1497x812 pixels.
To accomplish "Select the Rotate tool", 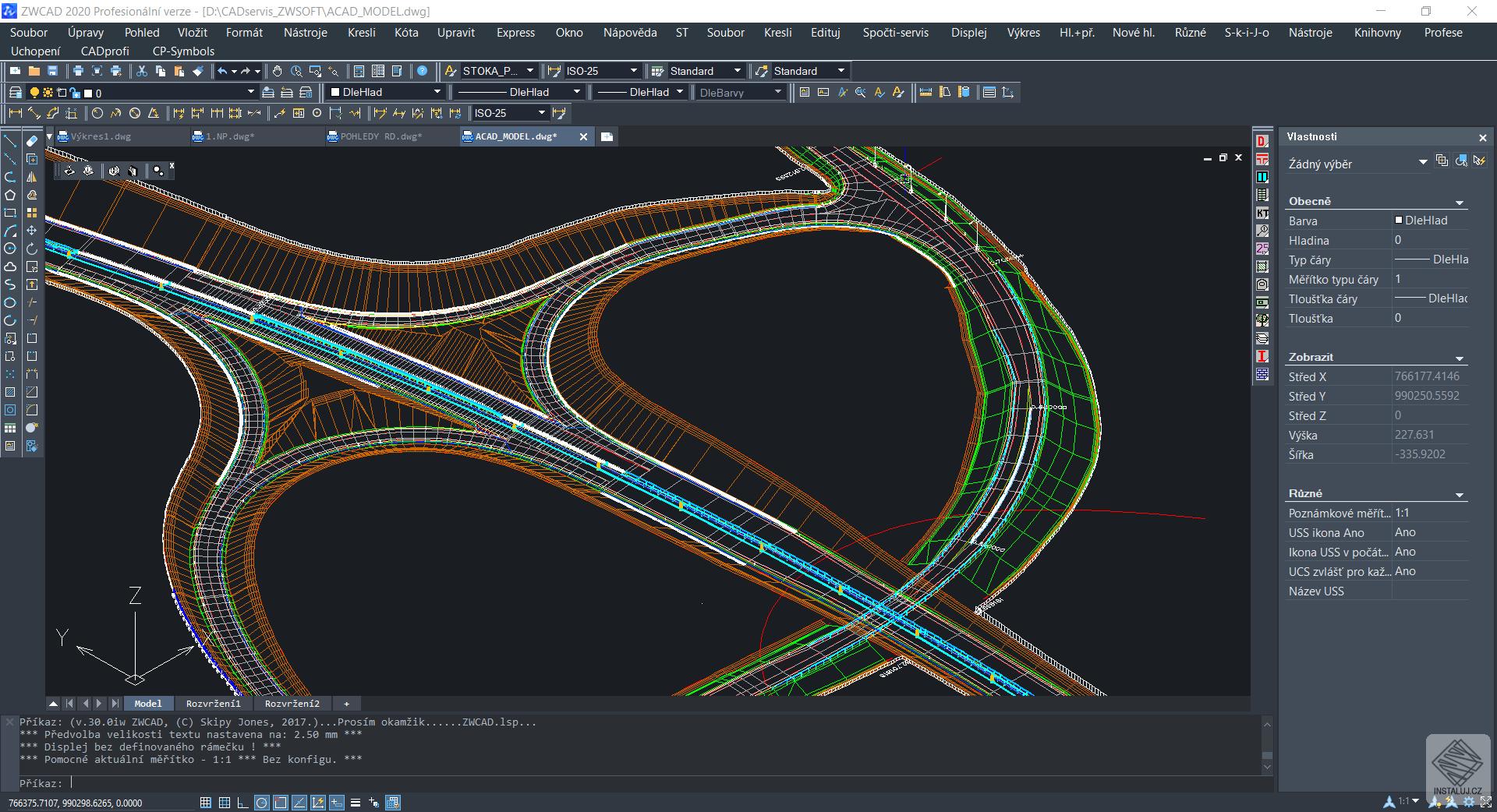I will (32, 249).
